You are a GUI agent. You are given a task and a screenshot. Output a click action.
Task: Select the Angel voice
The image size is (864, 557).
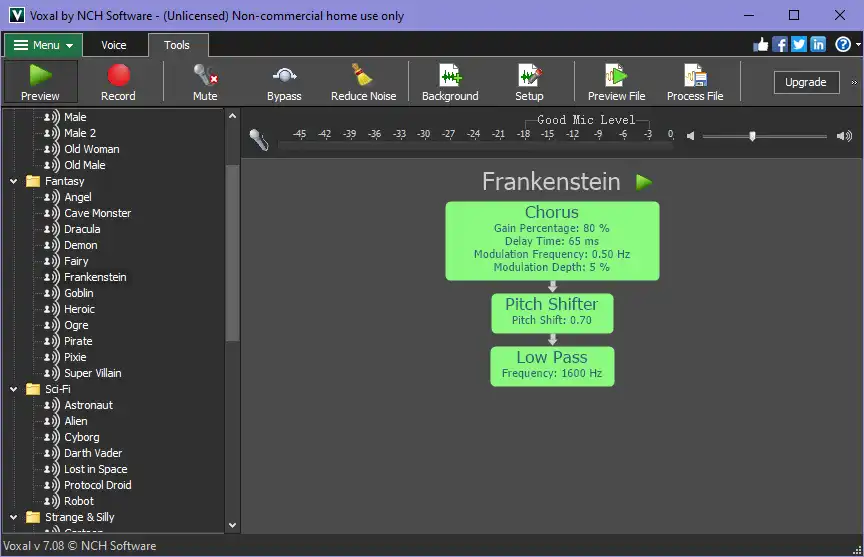click(x=78, y=197)
